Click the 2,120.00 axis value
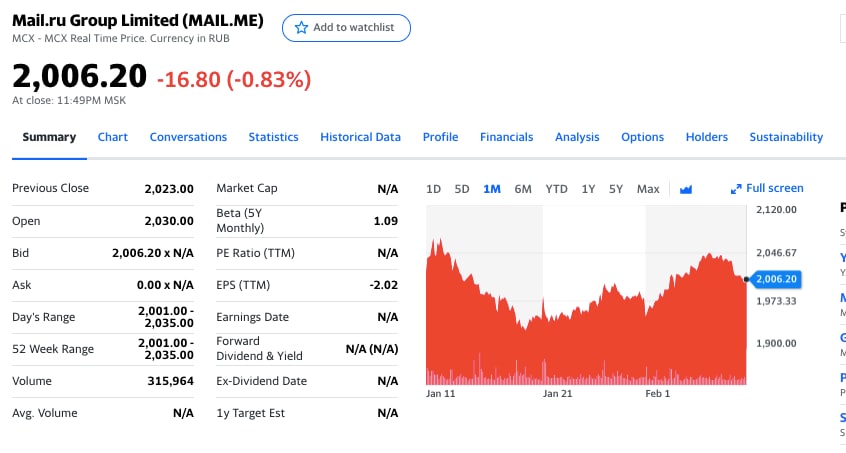This screenshot has width=846, height=453. (776, 210)
